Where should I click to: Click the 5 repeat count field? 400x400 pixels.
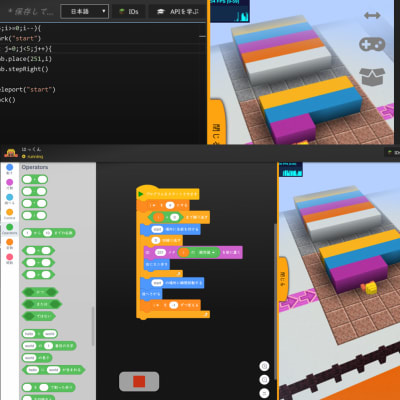pyautogui.click(x=156, y=240)
